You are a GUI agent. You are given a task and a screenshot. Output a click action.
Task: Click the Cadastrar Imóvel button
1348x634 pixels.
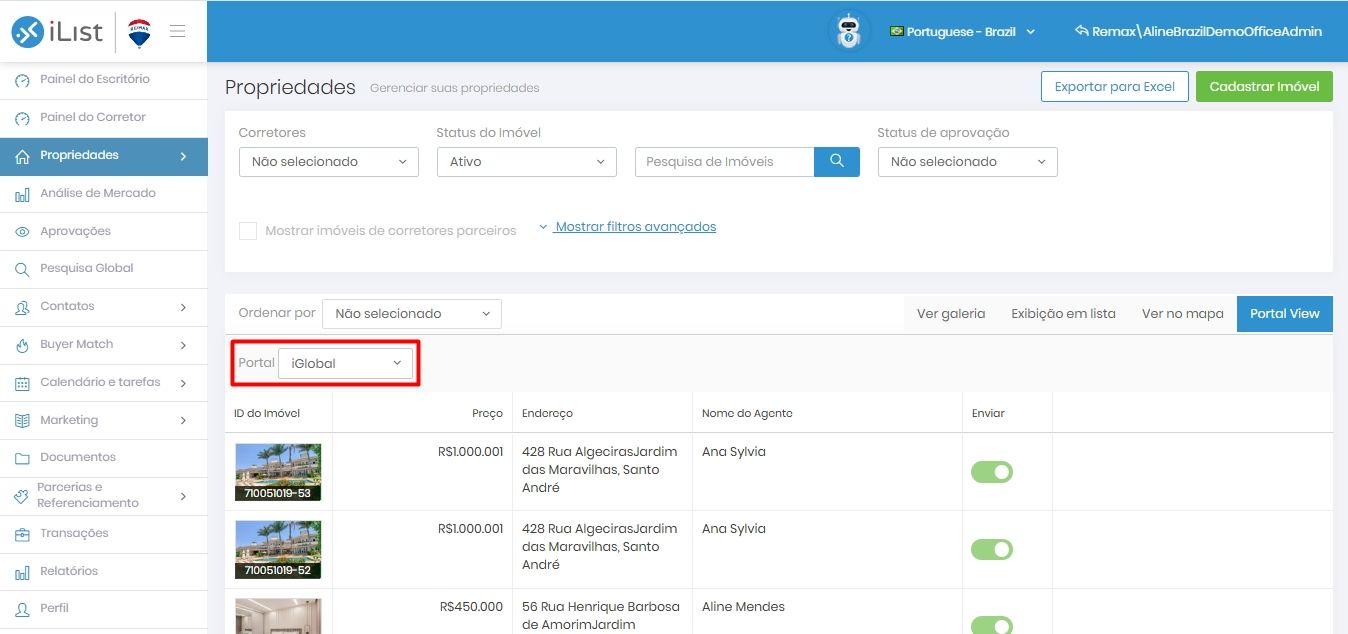(1264, 87)
